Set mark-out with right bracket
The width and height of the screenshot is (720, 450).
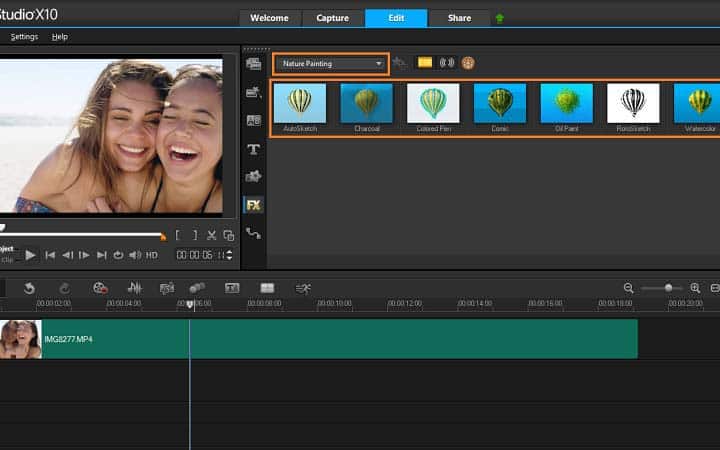point(195,235)
